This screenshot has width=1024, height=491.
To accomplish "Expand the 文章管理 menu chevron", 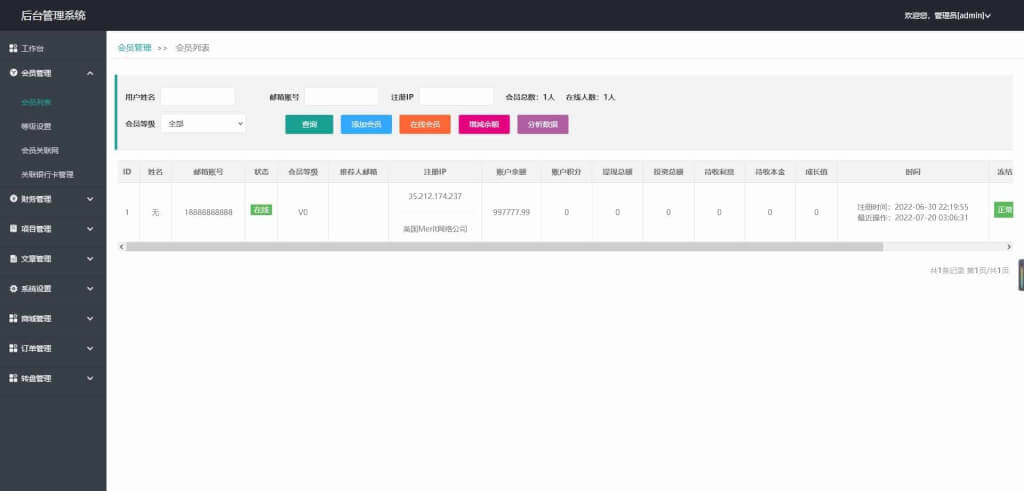I will tap(90, 259).
